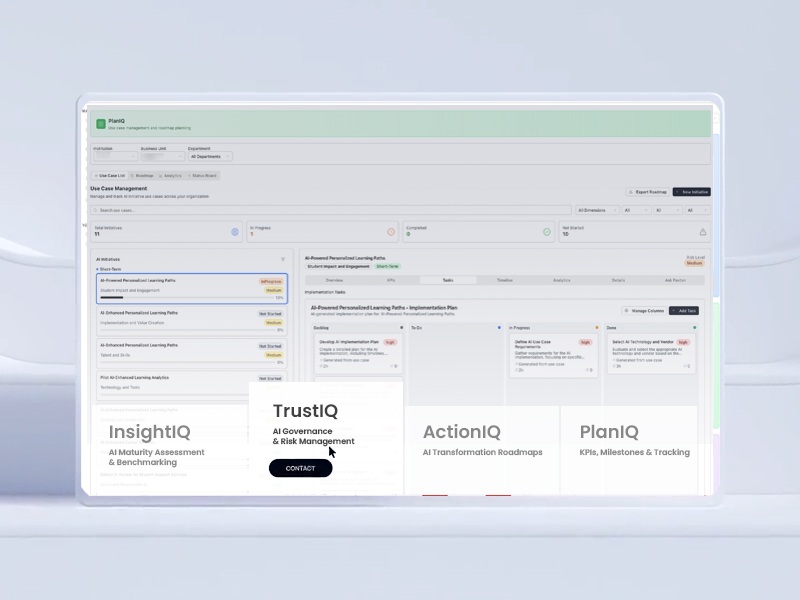This screenshot has height=600, width=800.
Task: Click the Export Roadmap button
Action: tap(647, 191)
